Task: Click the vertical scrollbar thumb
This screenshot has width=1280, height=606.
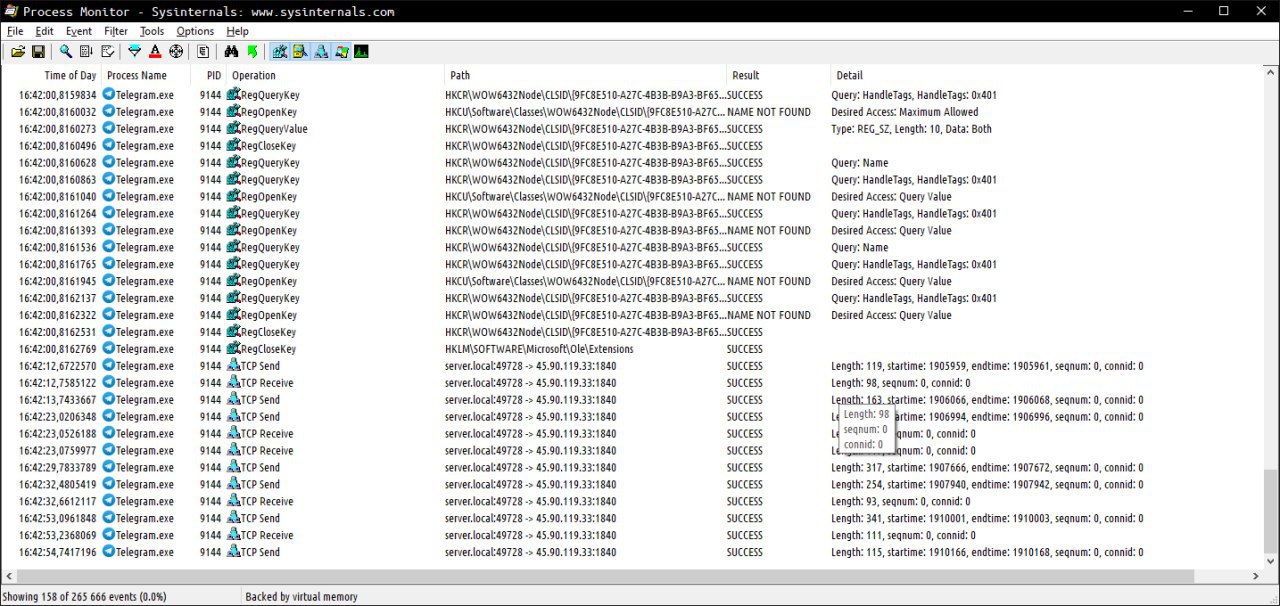Action: (1271, 509)
